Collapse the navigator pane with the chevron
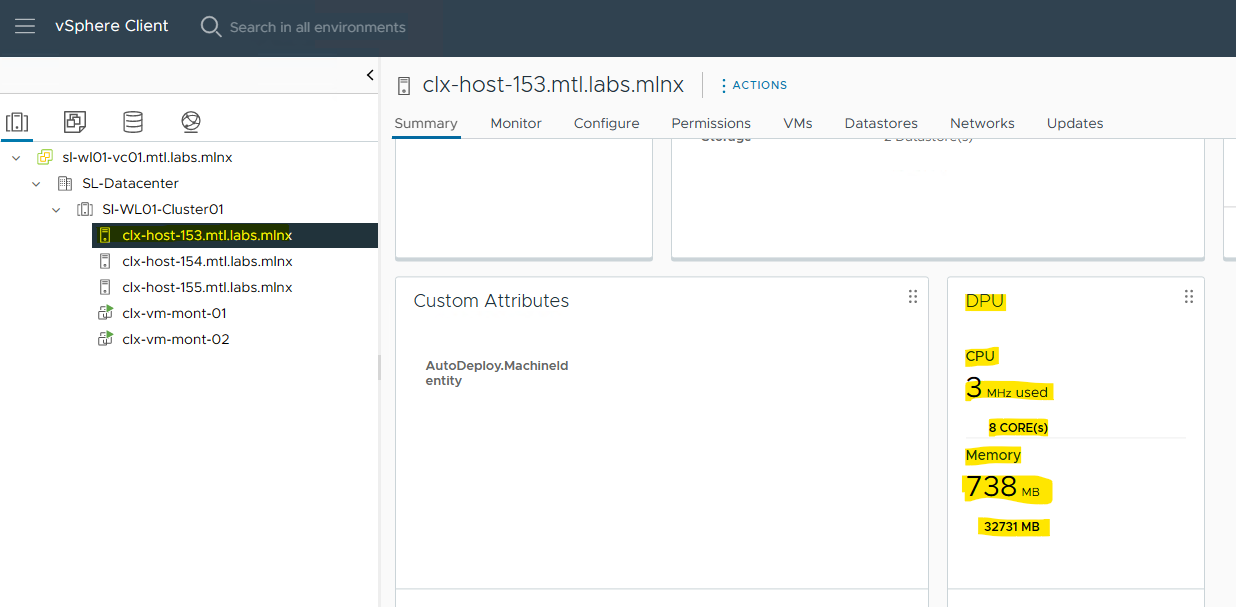Image resolution: width=1236 pixels, height=607 pixels. pos(370,75)
